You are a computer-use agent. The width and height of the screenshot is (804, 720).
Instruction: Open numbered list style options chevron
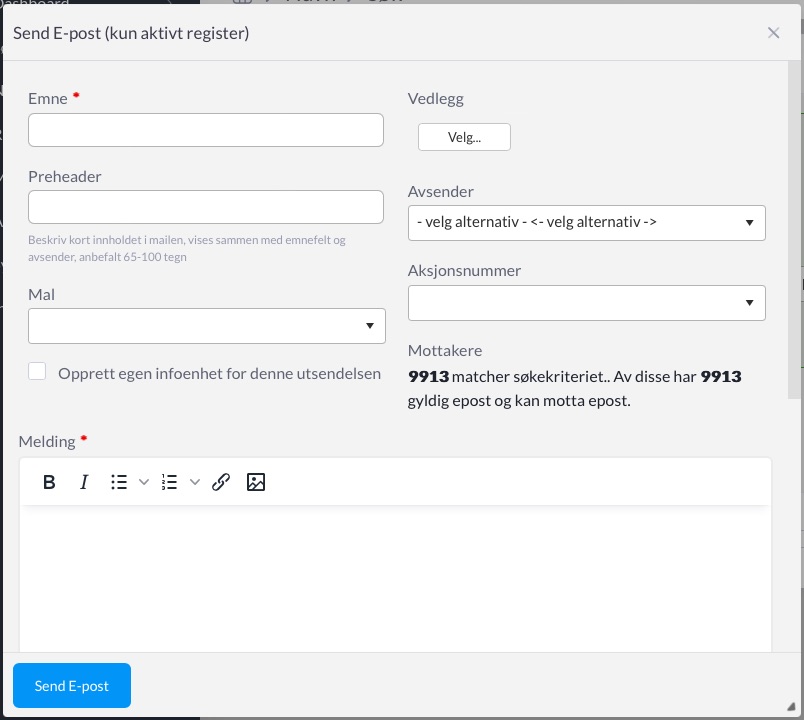(x=194, y=482)
